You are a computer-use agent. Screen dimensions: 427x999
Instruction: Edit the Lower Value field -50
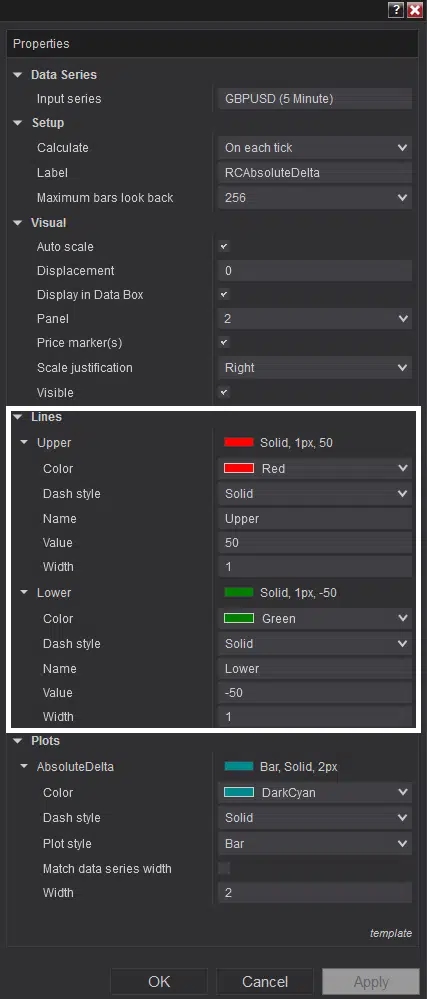[315, 693]
